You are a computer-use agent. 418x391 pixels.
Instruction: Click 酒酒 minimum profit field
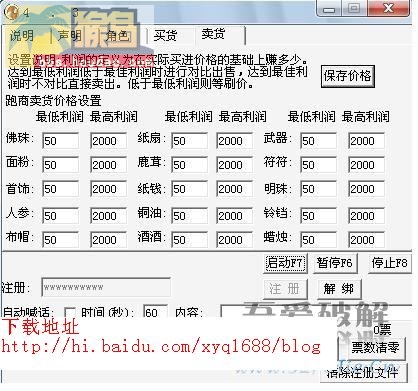coord(189,240)
